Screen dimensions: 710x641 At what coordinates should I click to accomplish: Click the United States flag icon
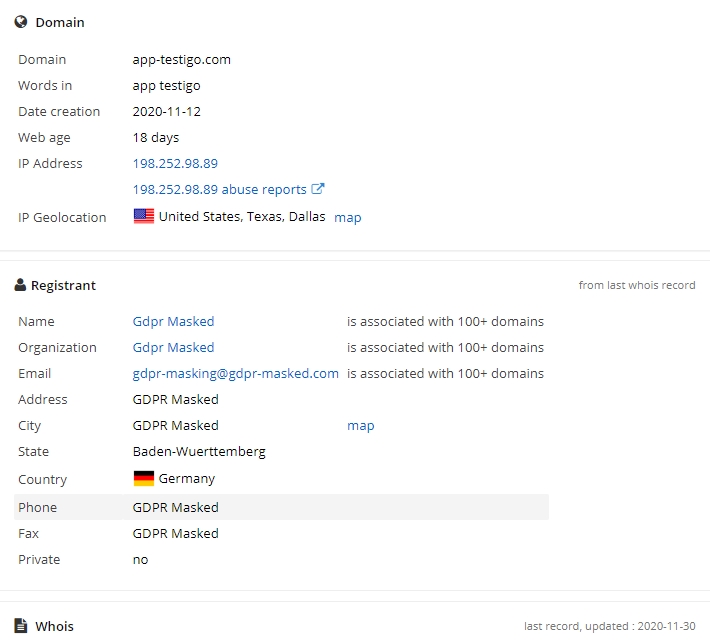click(x=144, y=216)
